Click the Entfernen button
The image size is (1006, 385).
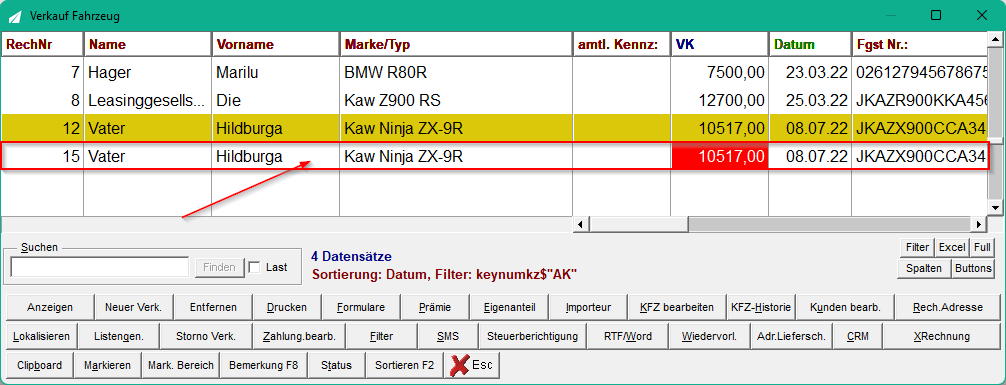[x=213, y=307]
